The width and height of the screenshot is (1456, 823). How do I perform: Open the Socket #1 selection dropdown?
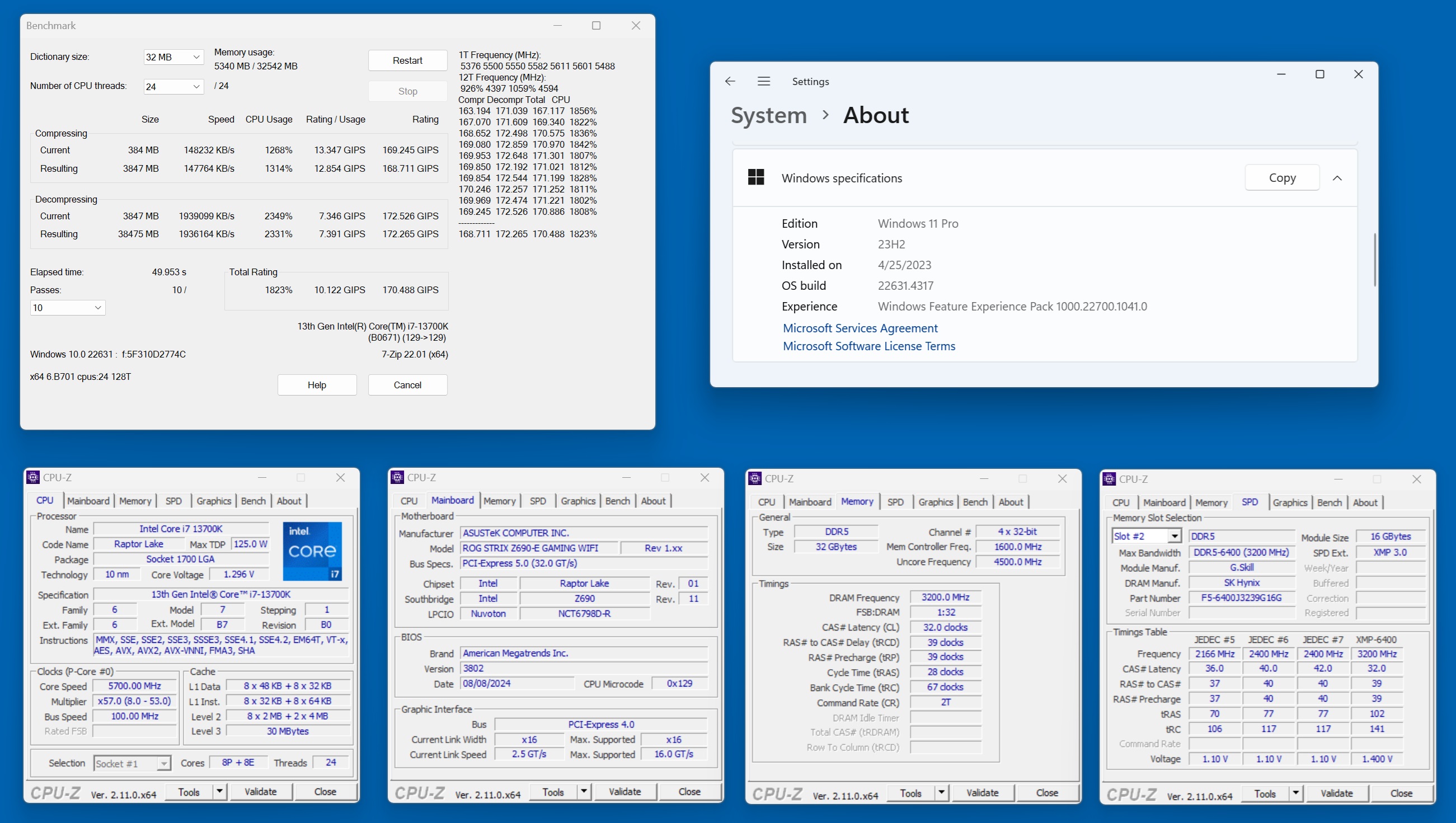pos(132,764)
